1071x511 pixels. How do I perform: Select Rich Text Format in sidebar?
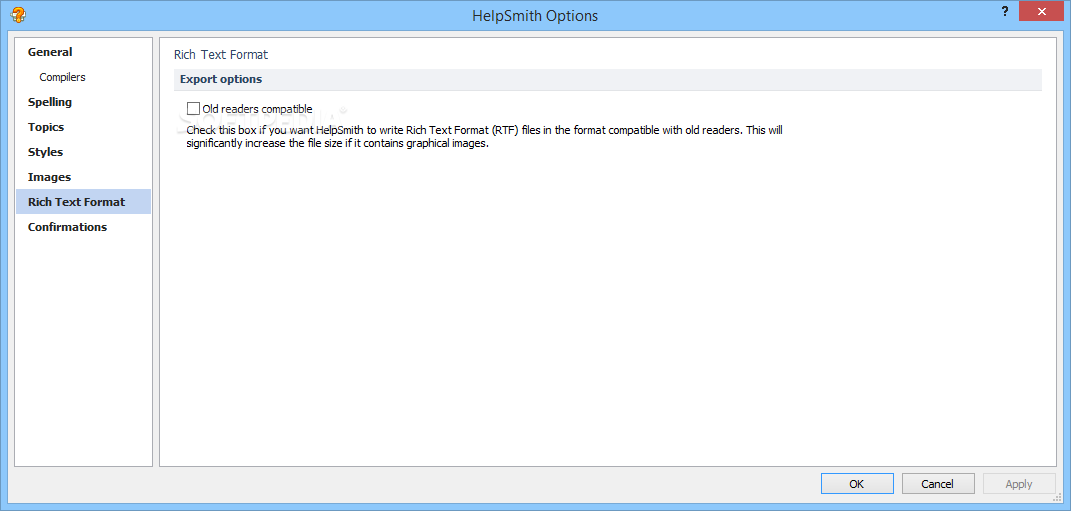(83, 202)
